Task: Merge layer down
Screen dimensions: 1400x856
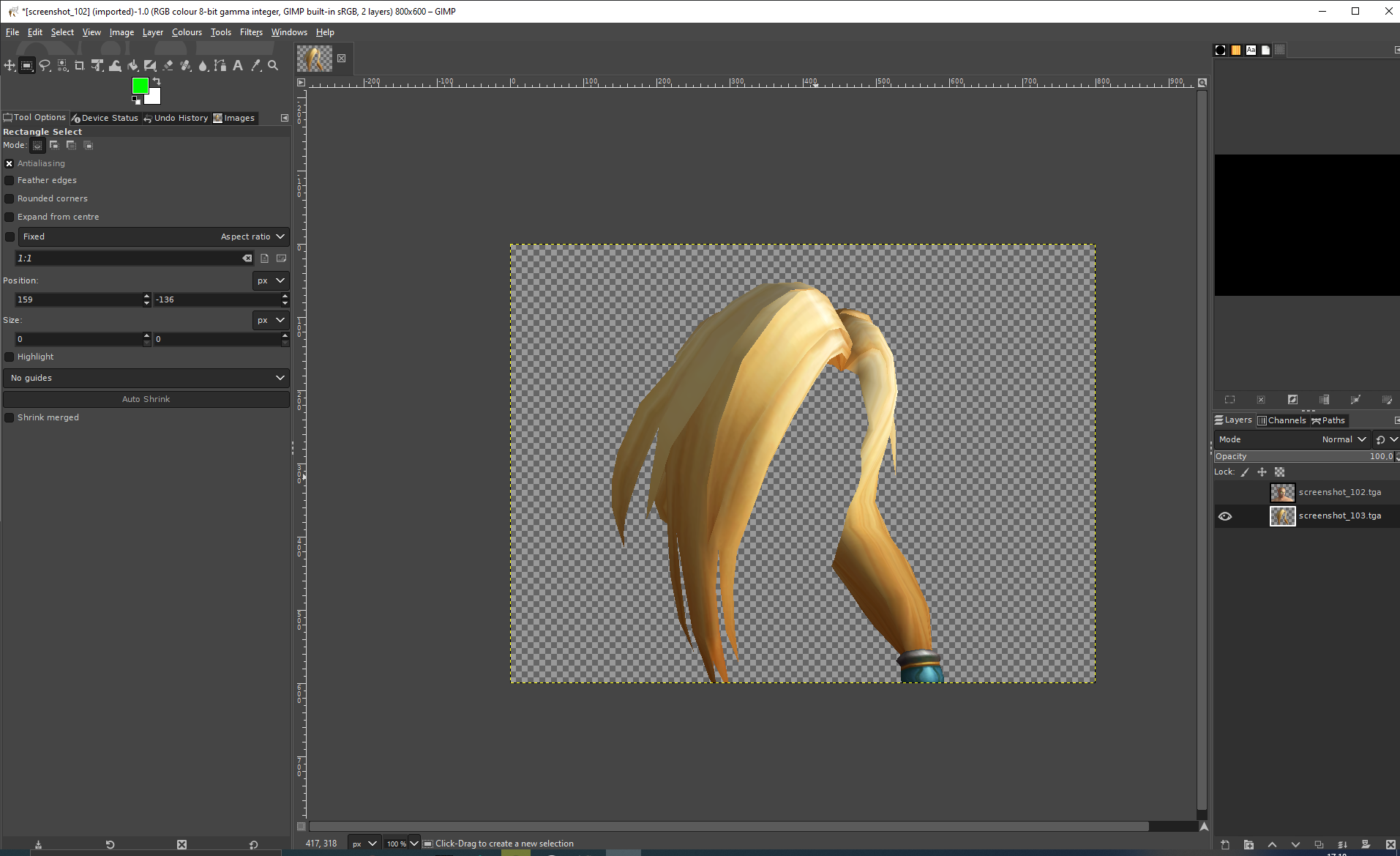Action: pos(1342,844)
